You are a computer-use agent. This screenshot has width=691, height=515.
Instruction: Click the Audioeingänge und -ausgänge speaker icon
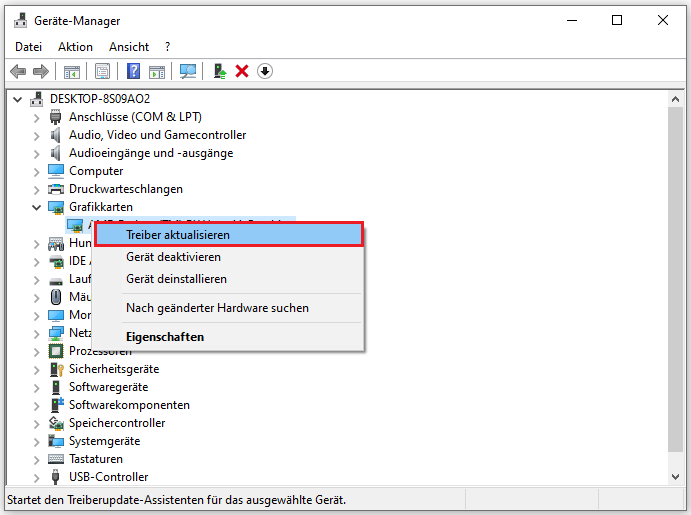(56, 153)
